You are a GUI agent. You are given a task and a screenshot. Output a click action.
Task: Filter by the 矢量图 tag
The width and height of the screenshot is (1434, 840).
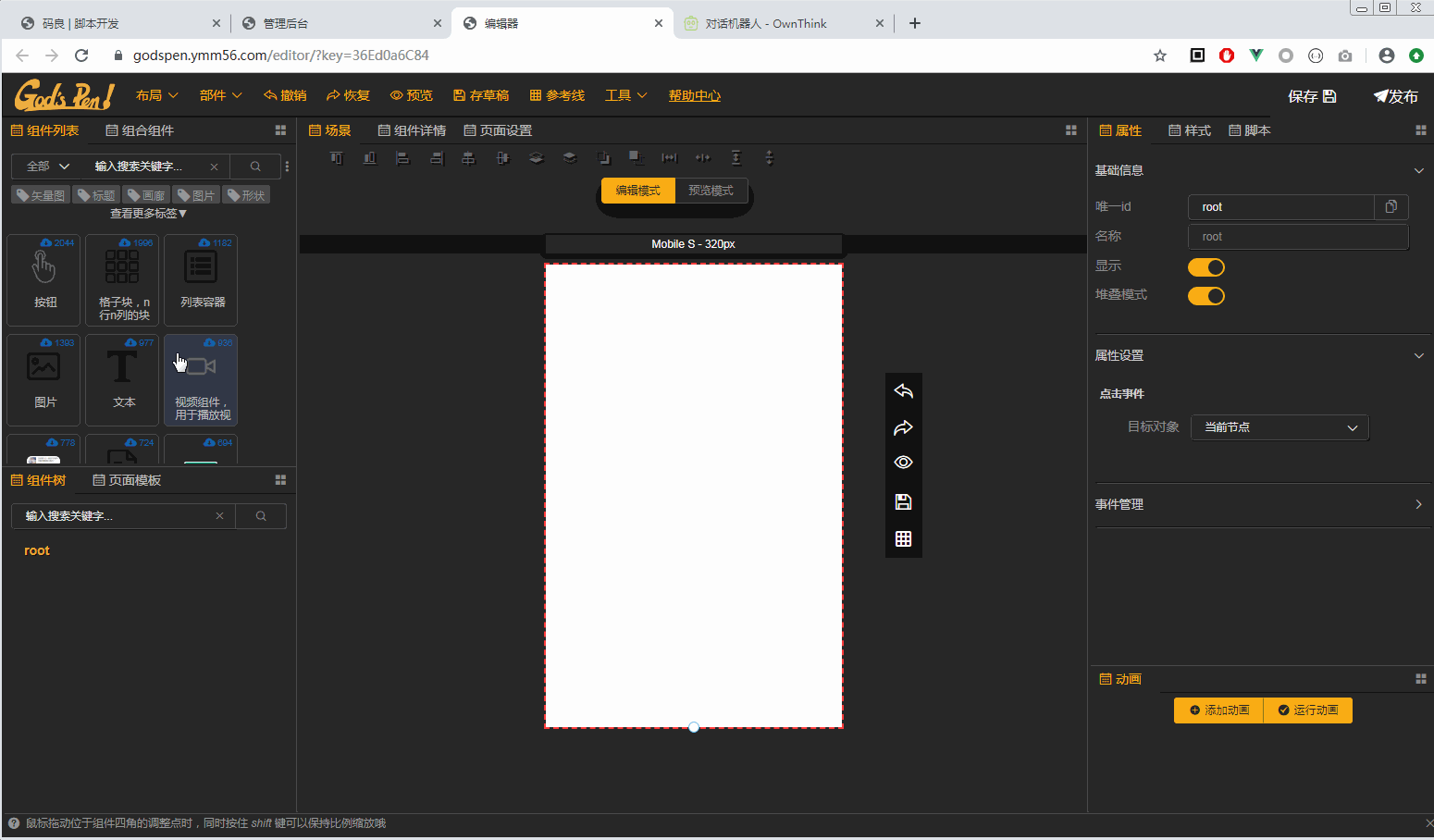click(41, 195)
